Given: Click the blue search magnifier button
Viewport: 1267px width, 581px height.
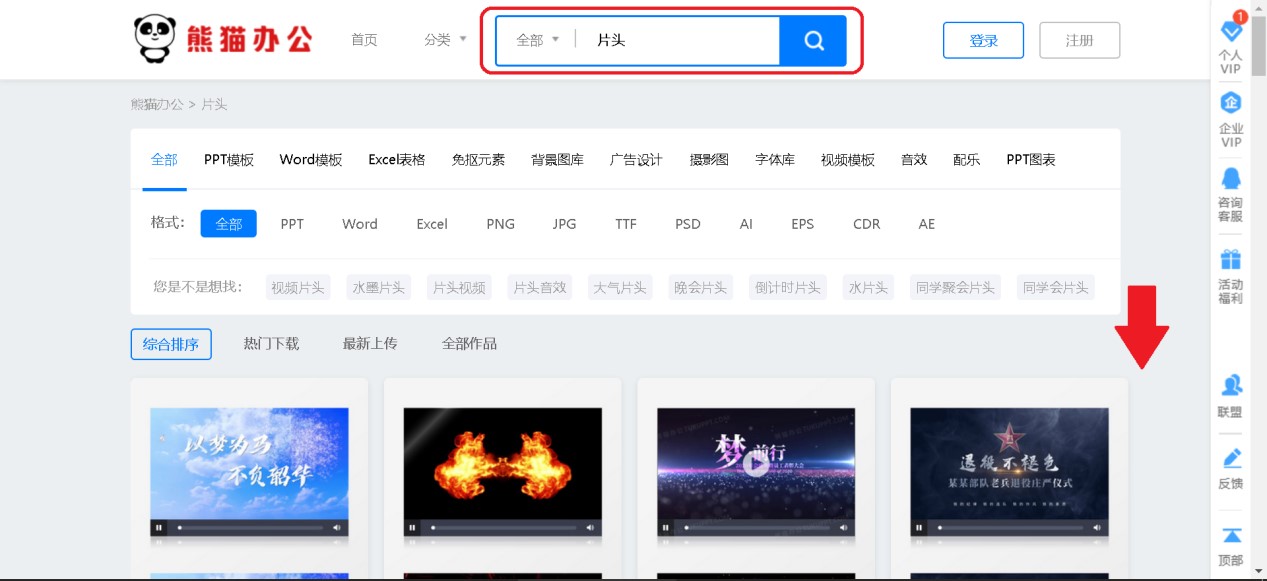Looking at the screenshot, I should pyautogui.click(x=813, y=41).
